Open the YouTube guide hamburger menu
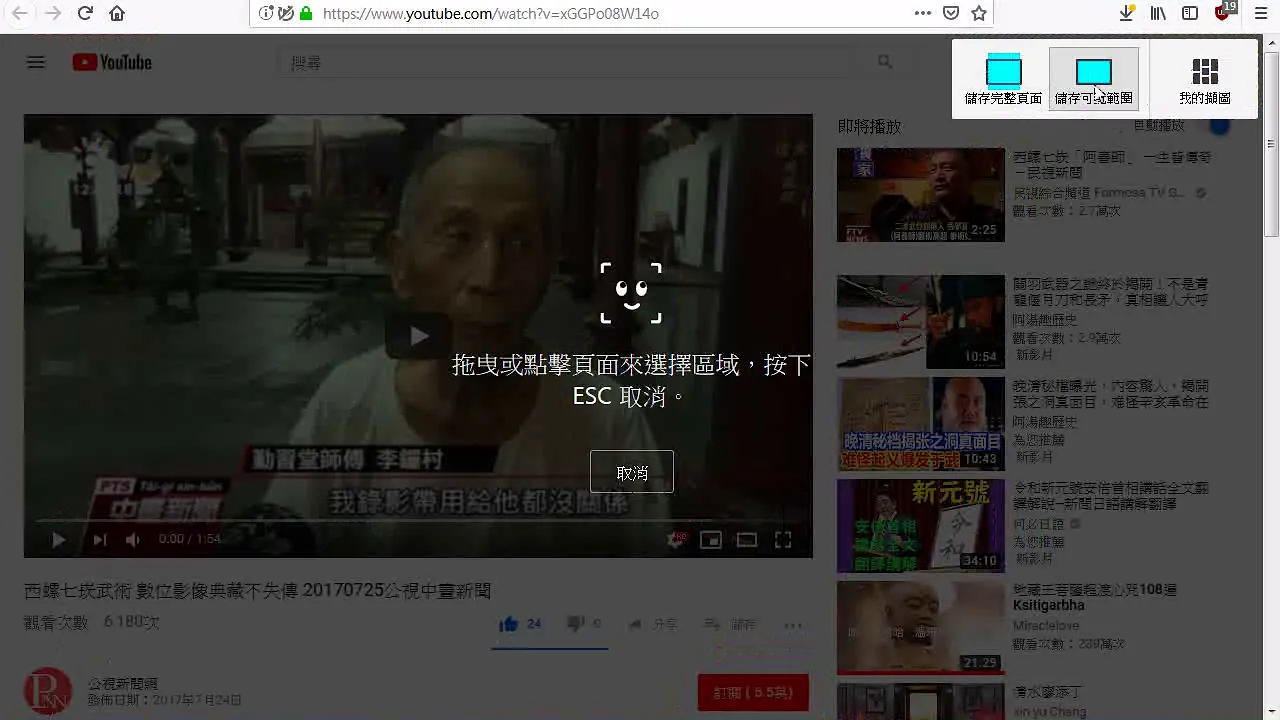The height and width of the screenshot is (720, 1280). pyautogui.click(x=36, y=62)
